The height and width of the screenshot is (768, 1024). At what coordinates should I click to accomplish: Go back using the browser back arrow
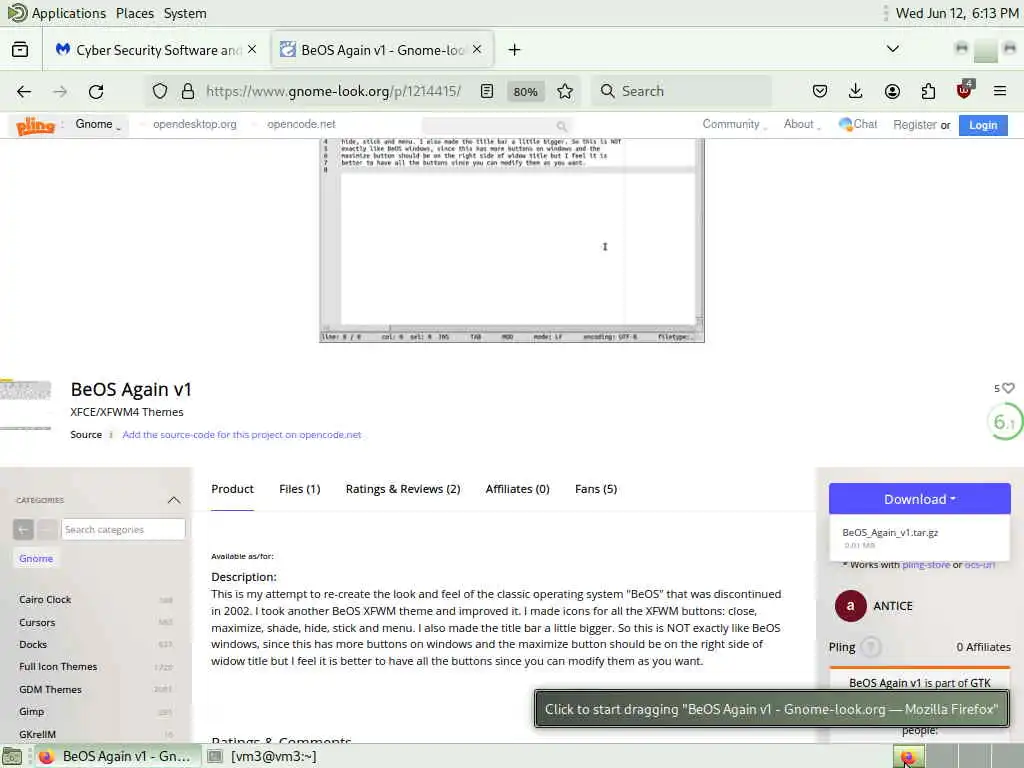click(x=24, y=91)
